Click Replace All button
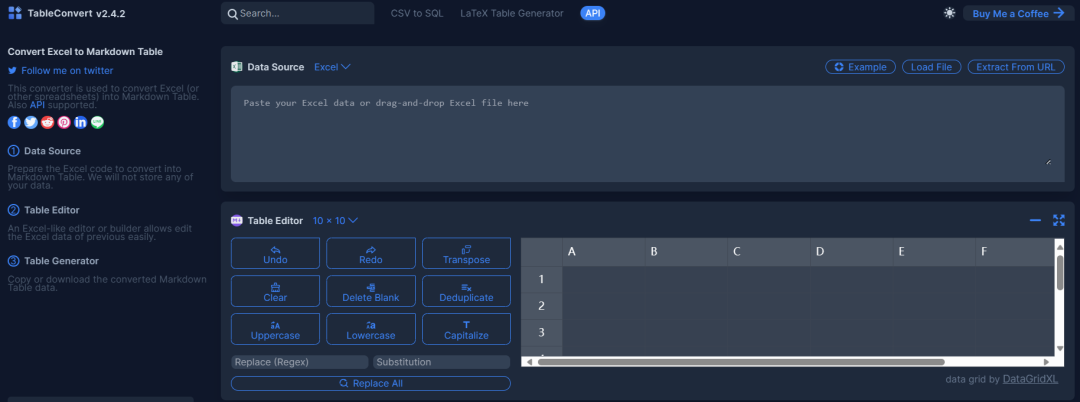The height and width of the screenshot is (402, 1080). (371, 383)
